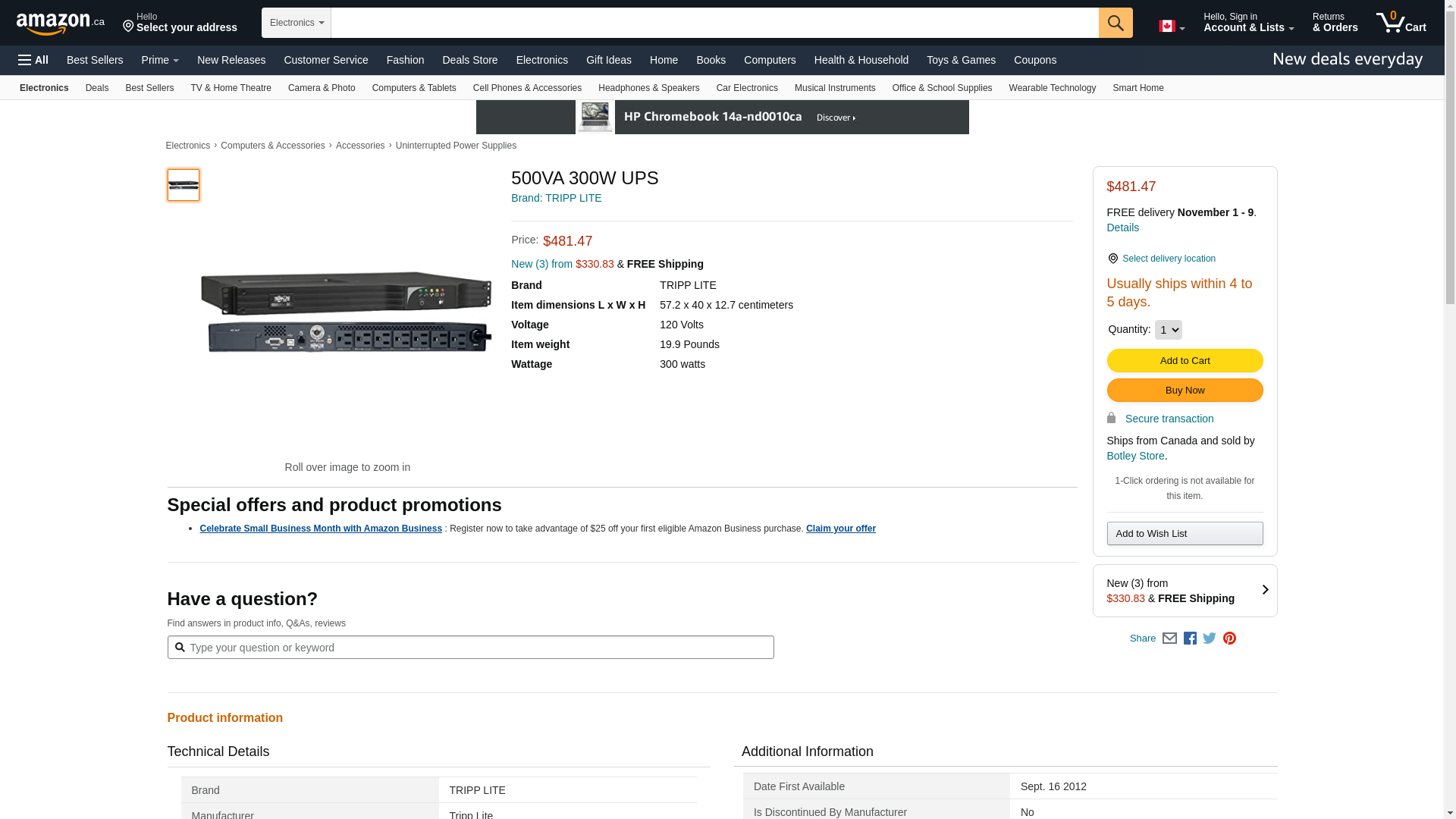This screenshot has height=819, width=1456.
Task: Open the shopping cart icon
Action: [x=1401, y=23]
